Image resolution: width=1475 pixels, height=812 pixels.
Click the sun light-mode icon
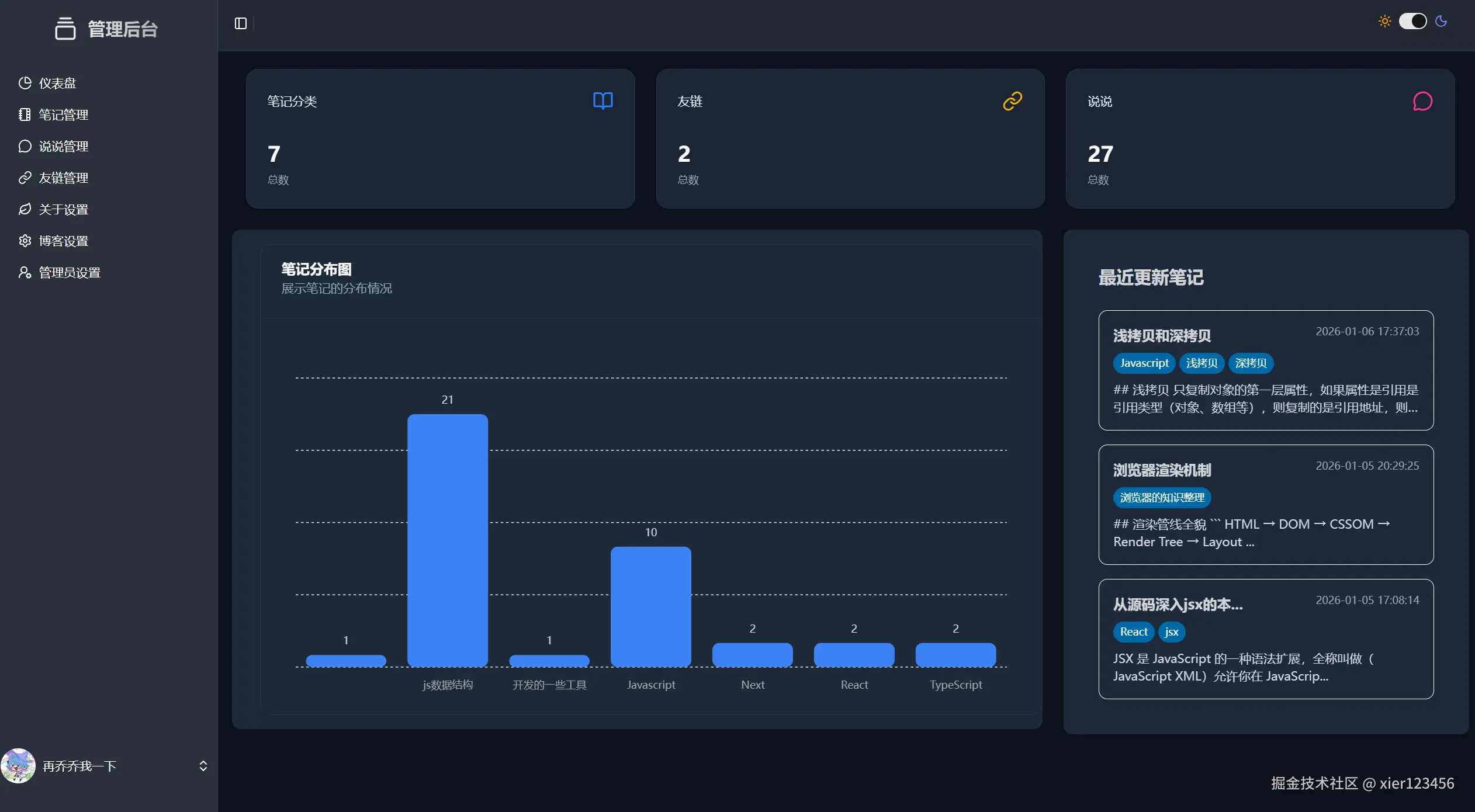(1384, 22)
